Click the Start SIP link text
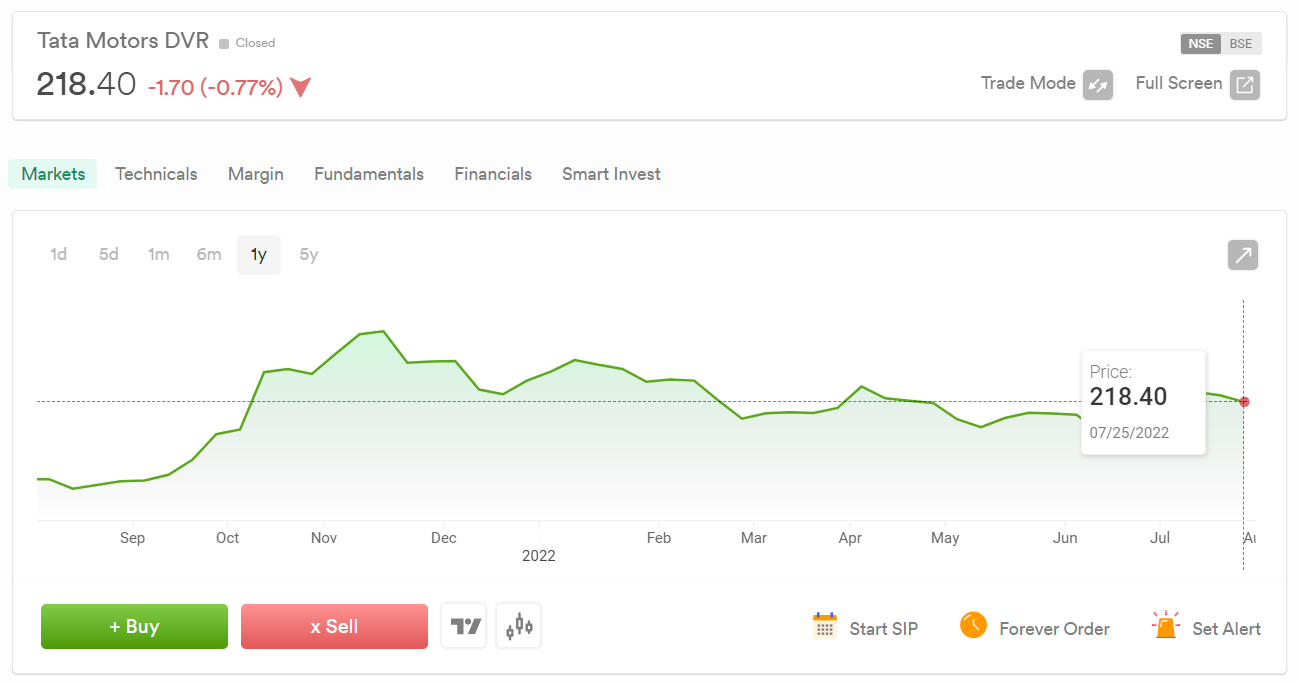The height and width of the screenshot is (683, 1298). click(884, 629)
